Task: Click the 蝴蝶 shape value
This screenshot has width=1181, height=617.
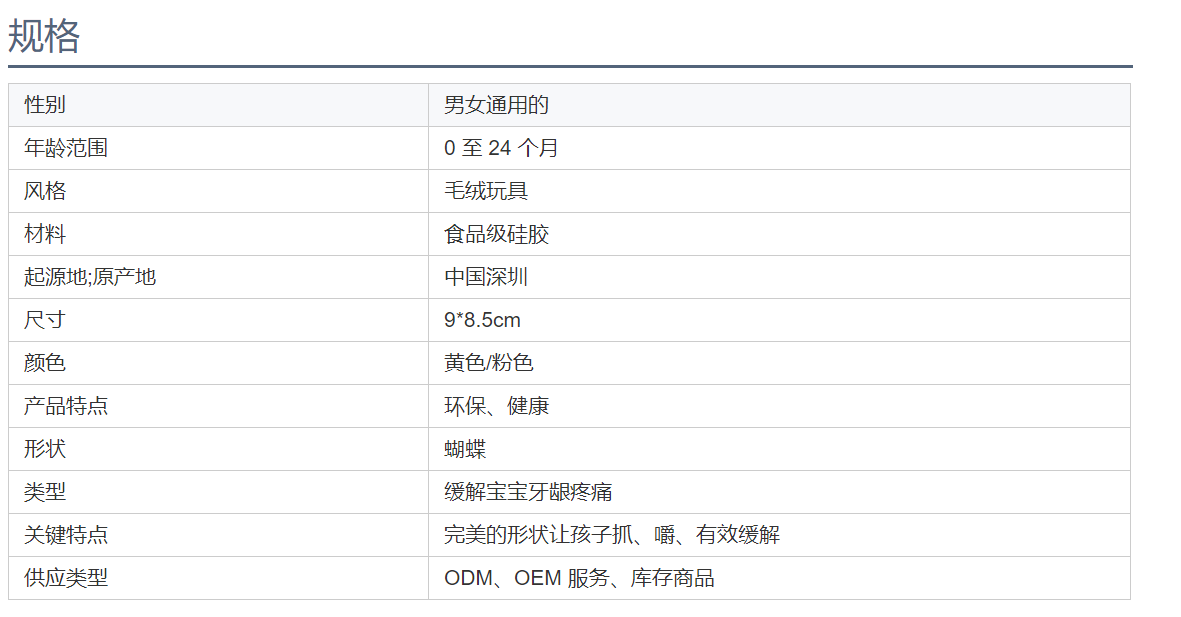Action: 465,449
